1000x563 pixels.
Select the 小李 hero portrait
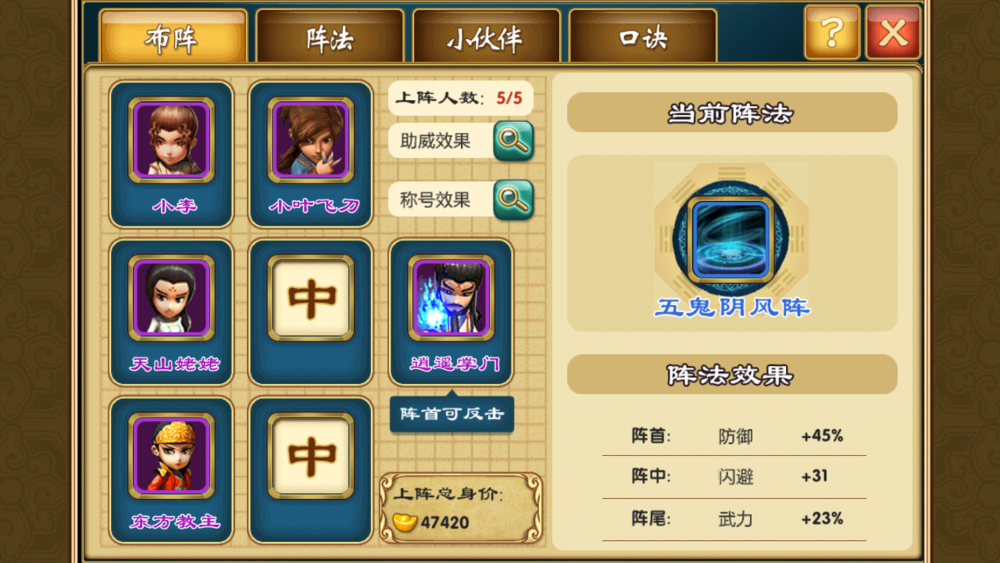pos(171,140)
